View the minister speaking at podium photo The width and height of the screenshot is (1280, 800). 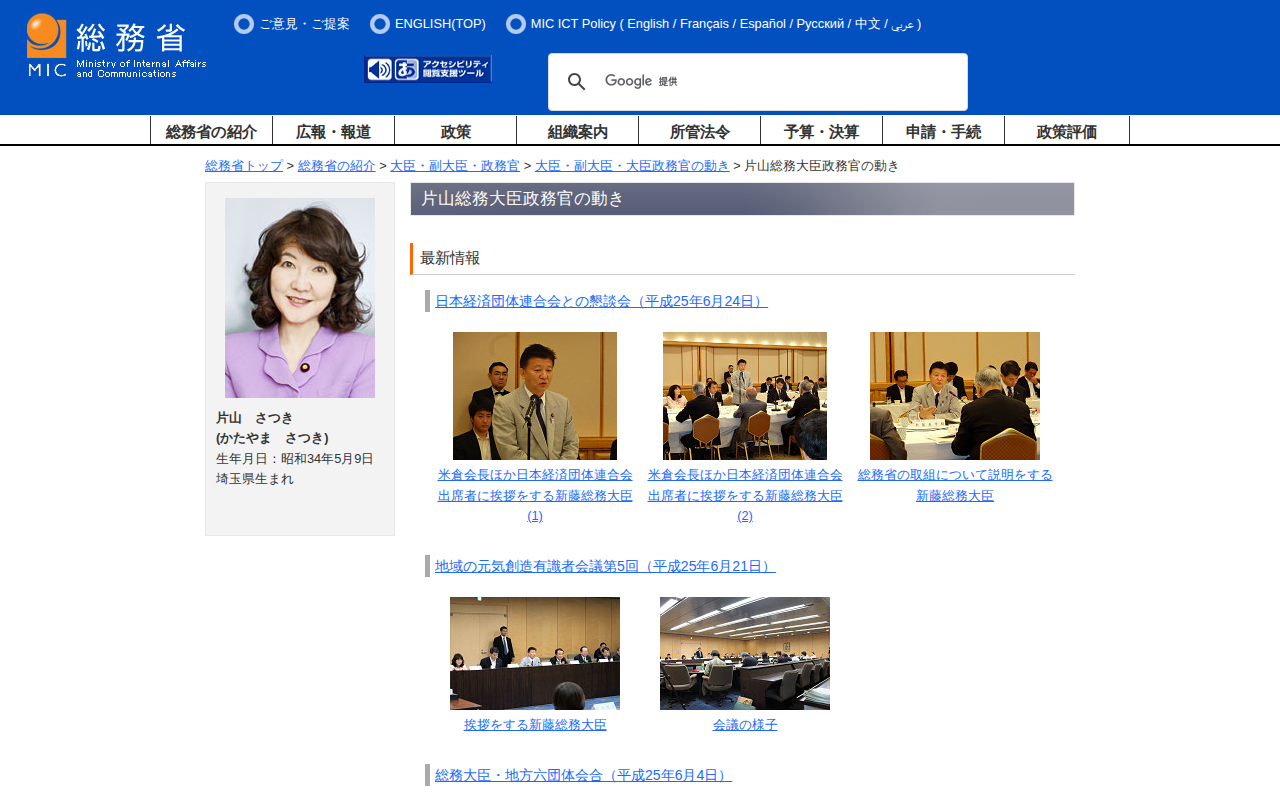pos(535,396)
